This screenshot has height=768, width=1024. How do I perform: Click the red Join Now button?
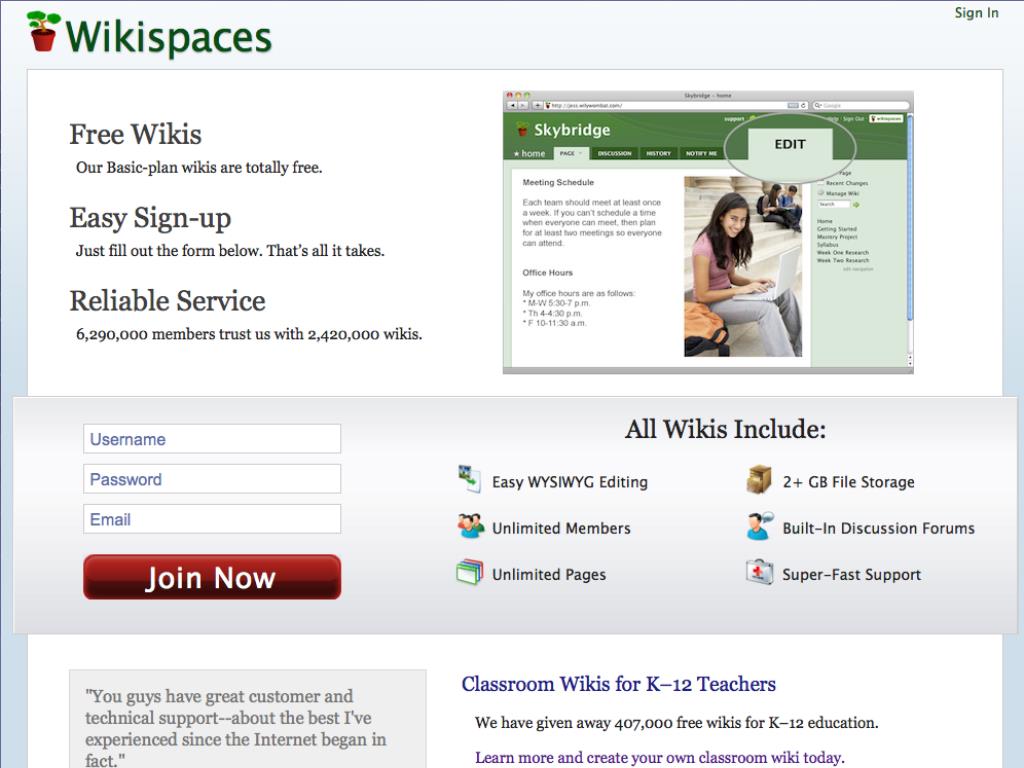tap(212, 577)
